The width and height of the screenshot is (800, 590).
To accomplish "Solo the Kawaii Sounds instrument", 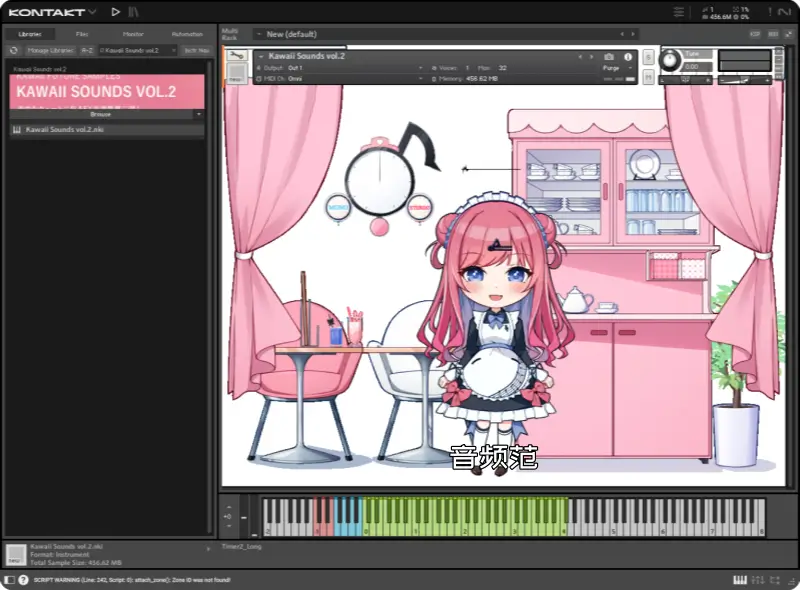I will (x=649, y=58).
